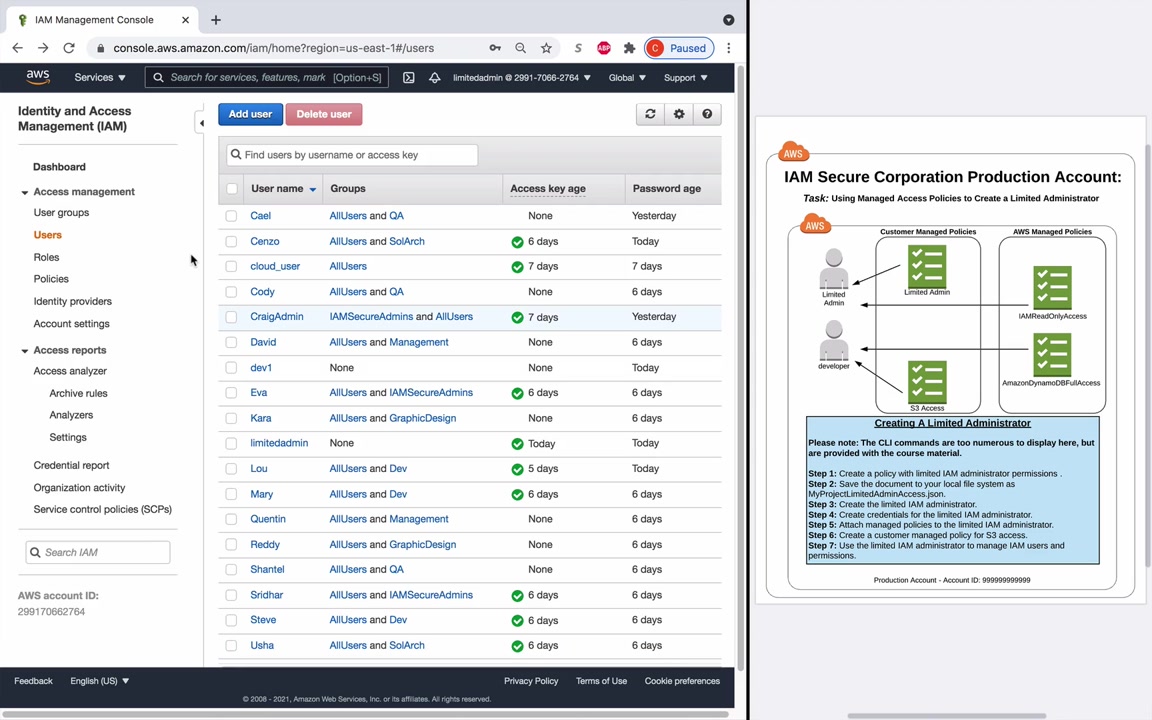Viewport: 1152px width, 720px height.
Task: Go forward in the browser
Action: (43, 48)
